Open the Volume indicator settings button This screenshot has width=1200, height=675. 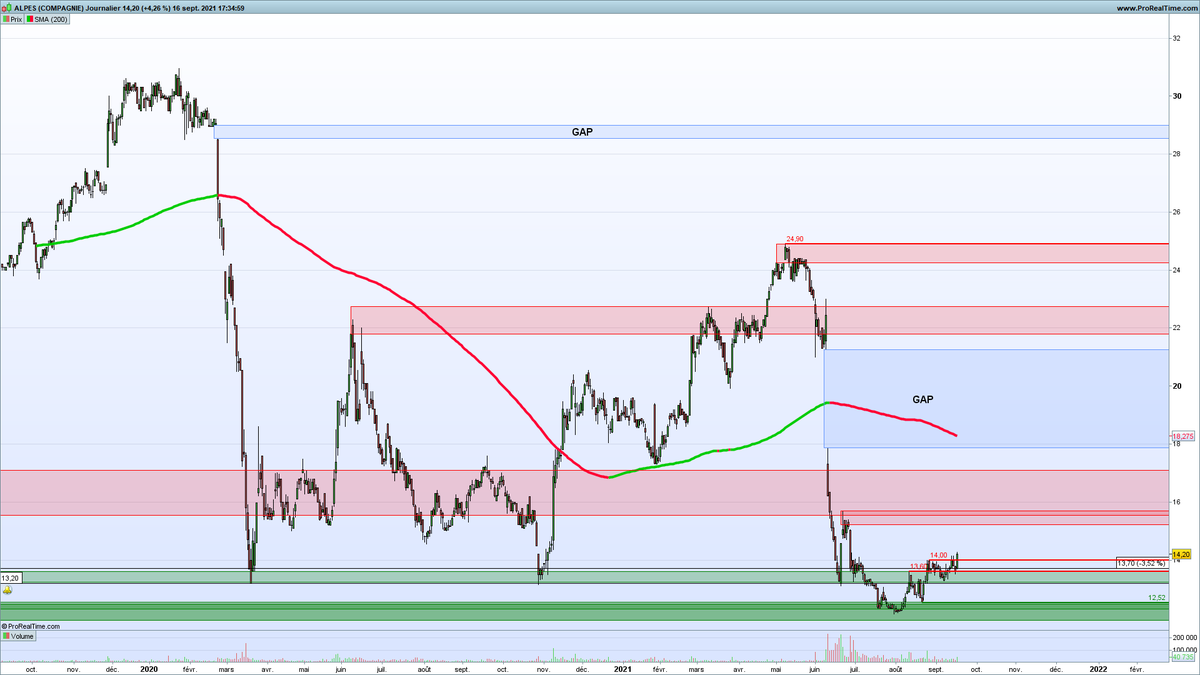[x=19, y=636]
